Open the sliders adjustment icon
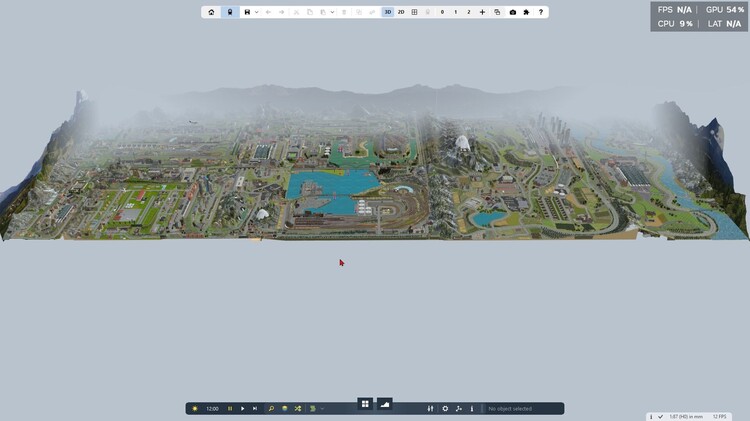Screen dimensions: 750x421 pyautogui.click(x=430, y=409)
